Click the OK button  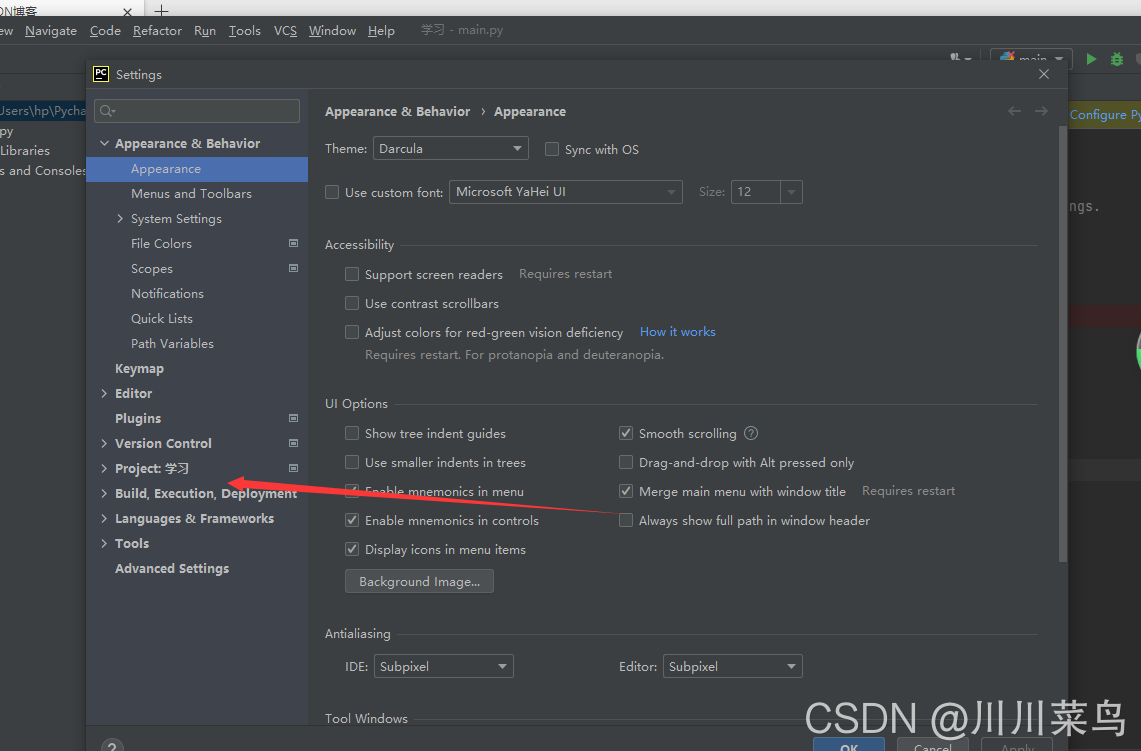point(848,745)
